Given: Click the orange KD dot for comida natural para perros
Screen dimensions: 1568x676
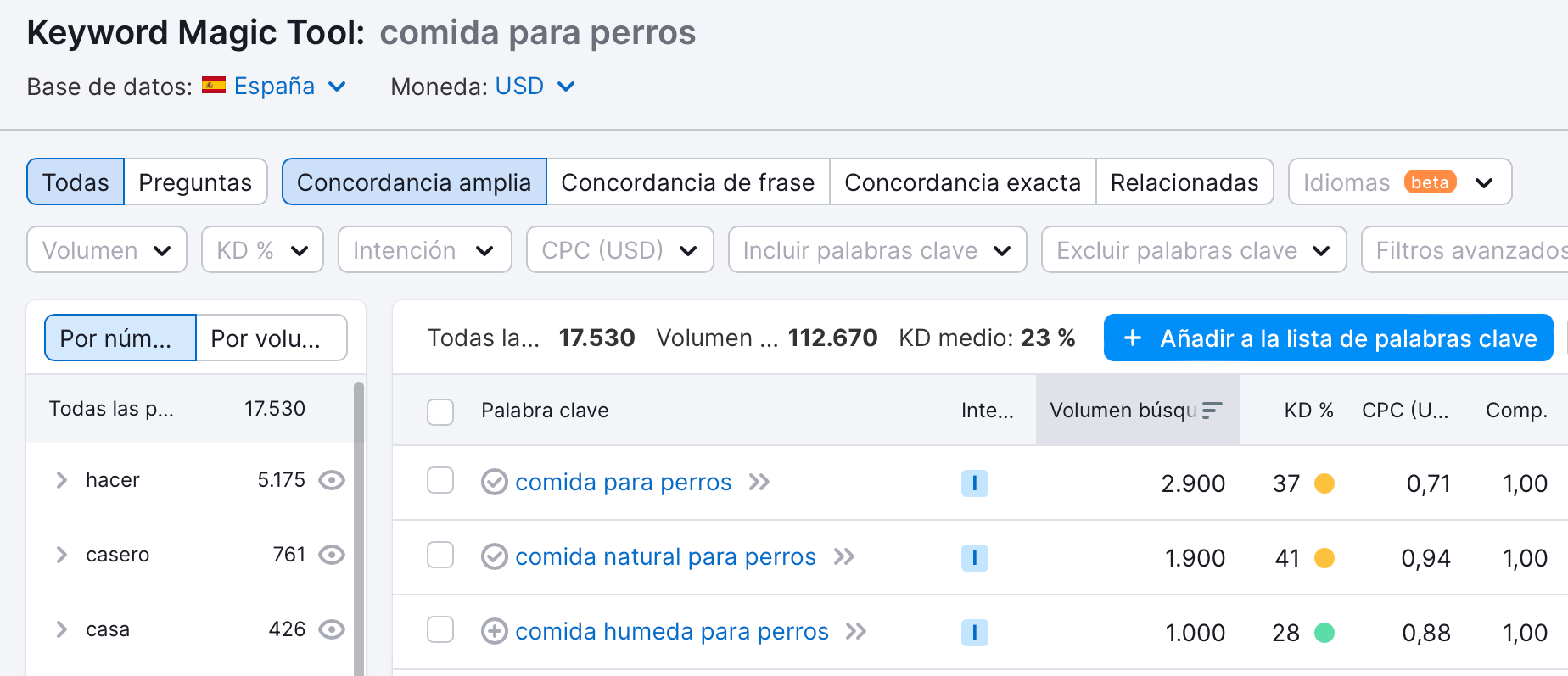Looking at the screenshot, I should pyautogui.click(x=1325, y=558).
